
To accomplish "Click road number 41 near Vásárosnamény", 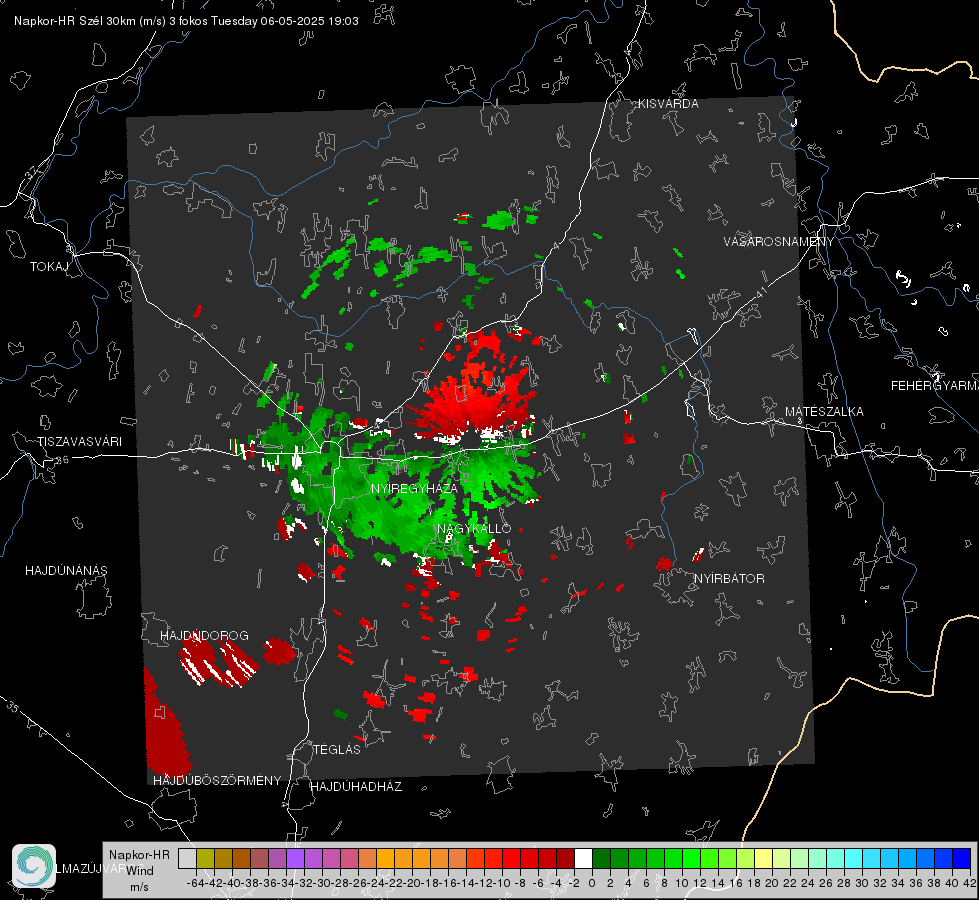I will pyautogui.click(x=760, y=291).
